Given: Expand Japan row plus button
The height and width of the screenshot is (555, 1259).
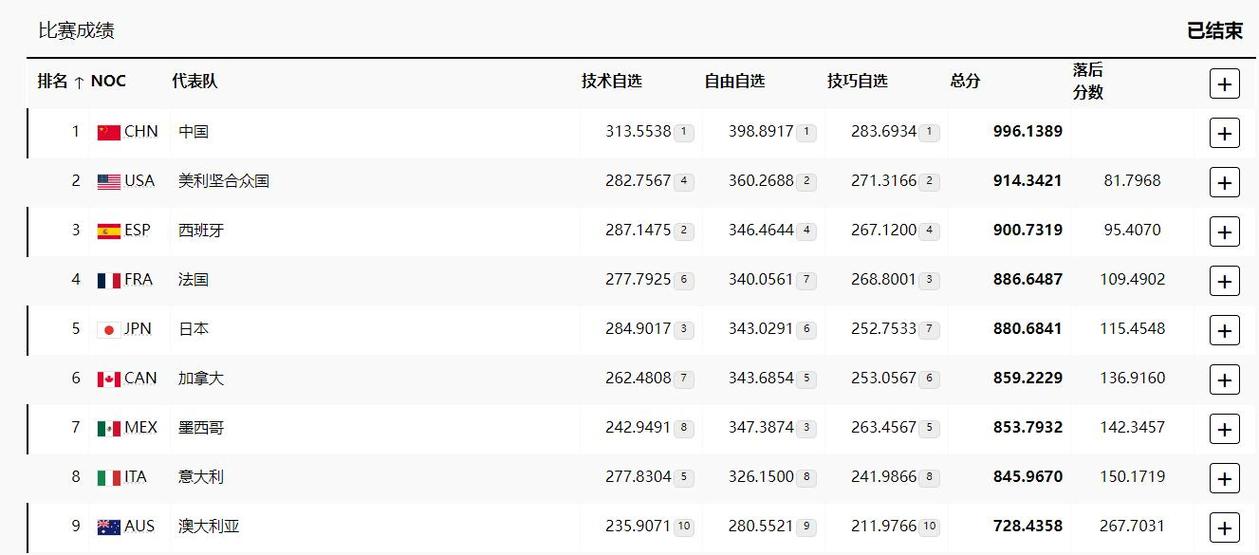Looking at the screenshot, I should tap(1224, 330).
